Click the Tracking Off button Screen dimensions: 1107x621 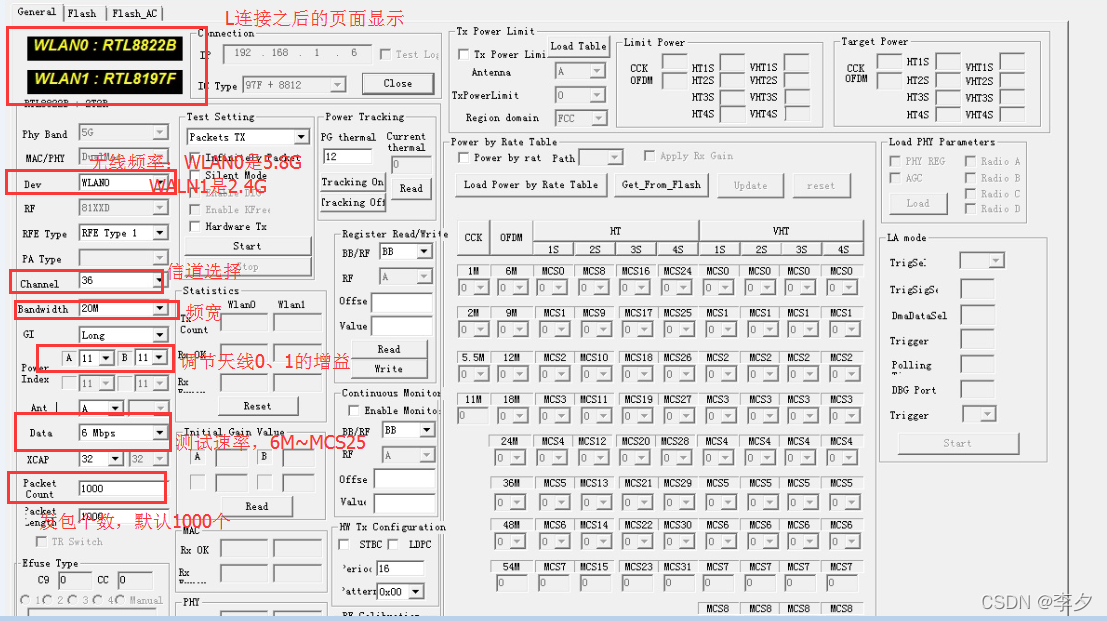click(x=352, y=203)
